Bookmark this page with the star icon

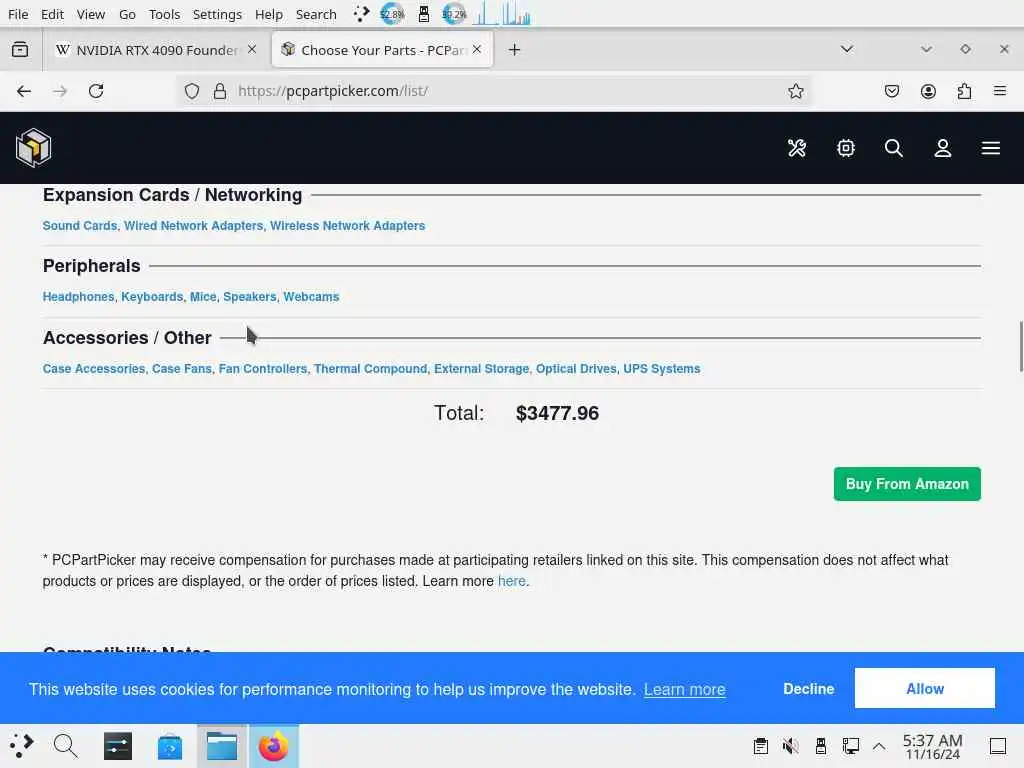click(795, 91)
